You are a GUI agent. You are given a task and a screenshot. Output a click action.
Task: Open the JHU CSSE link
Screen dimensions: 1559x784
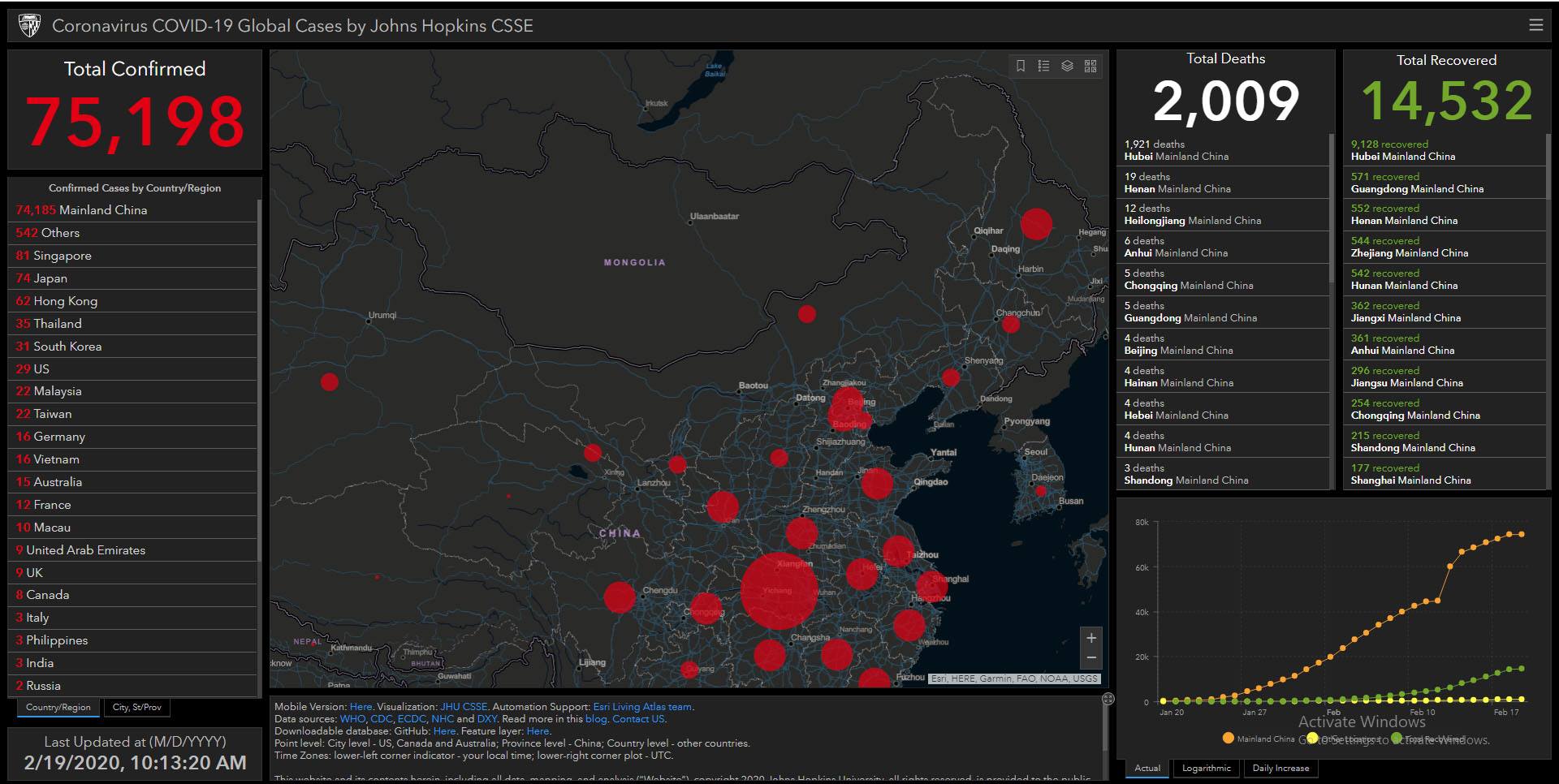(464, 707)
